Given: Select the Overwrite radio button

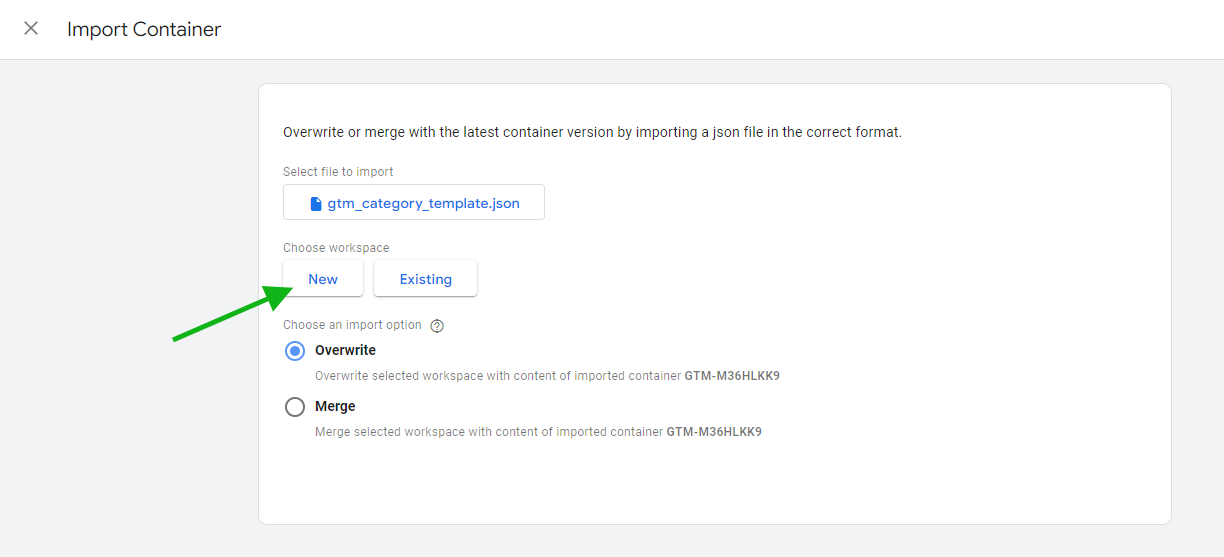Looking at the screenshot, I should (295, 351).
